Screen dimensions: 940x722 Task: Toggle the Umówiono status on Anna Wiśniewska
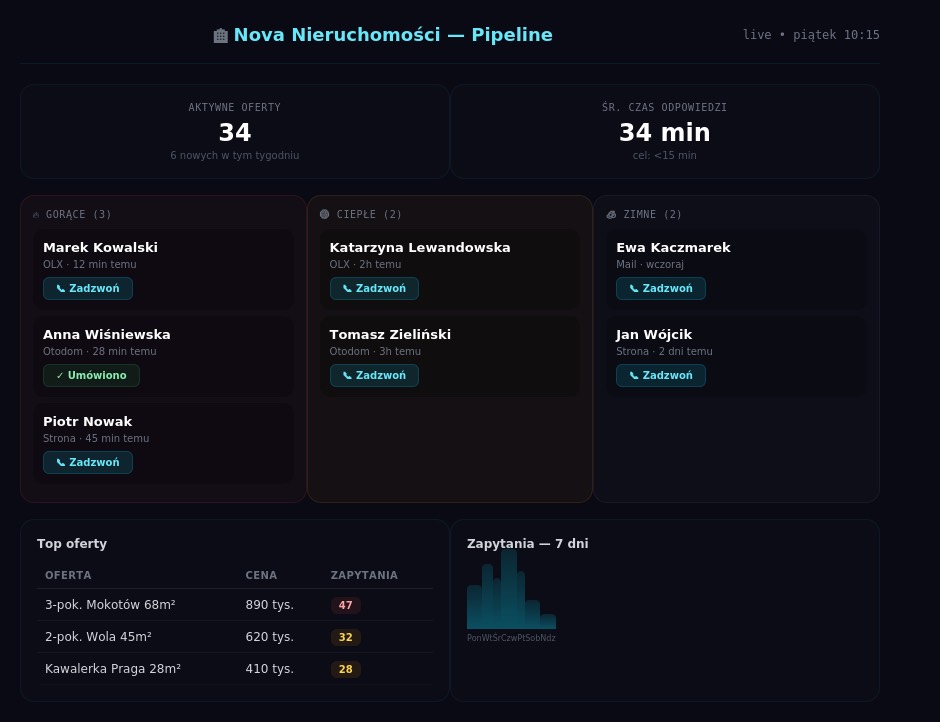91,375
